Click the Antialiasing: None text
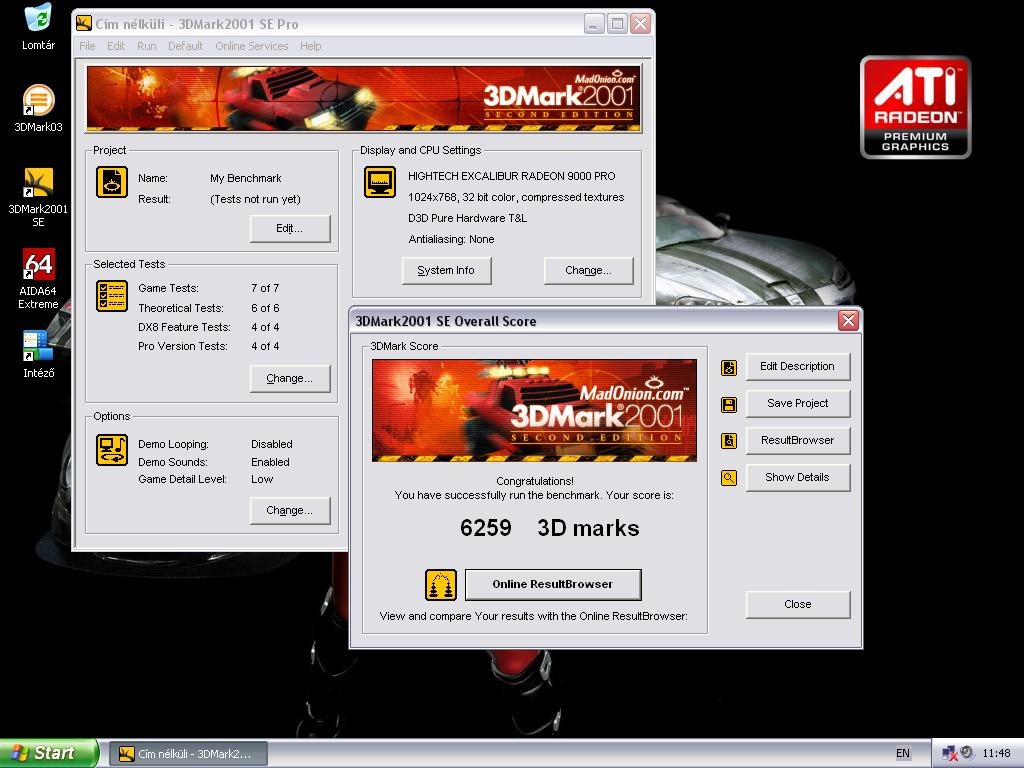Image resolution: width=1024 pixels, height=768 pixels. [x=451, y=240]
